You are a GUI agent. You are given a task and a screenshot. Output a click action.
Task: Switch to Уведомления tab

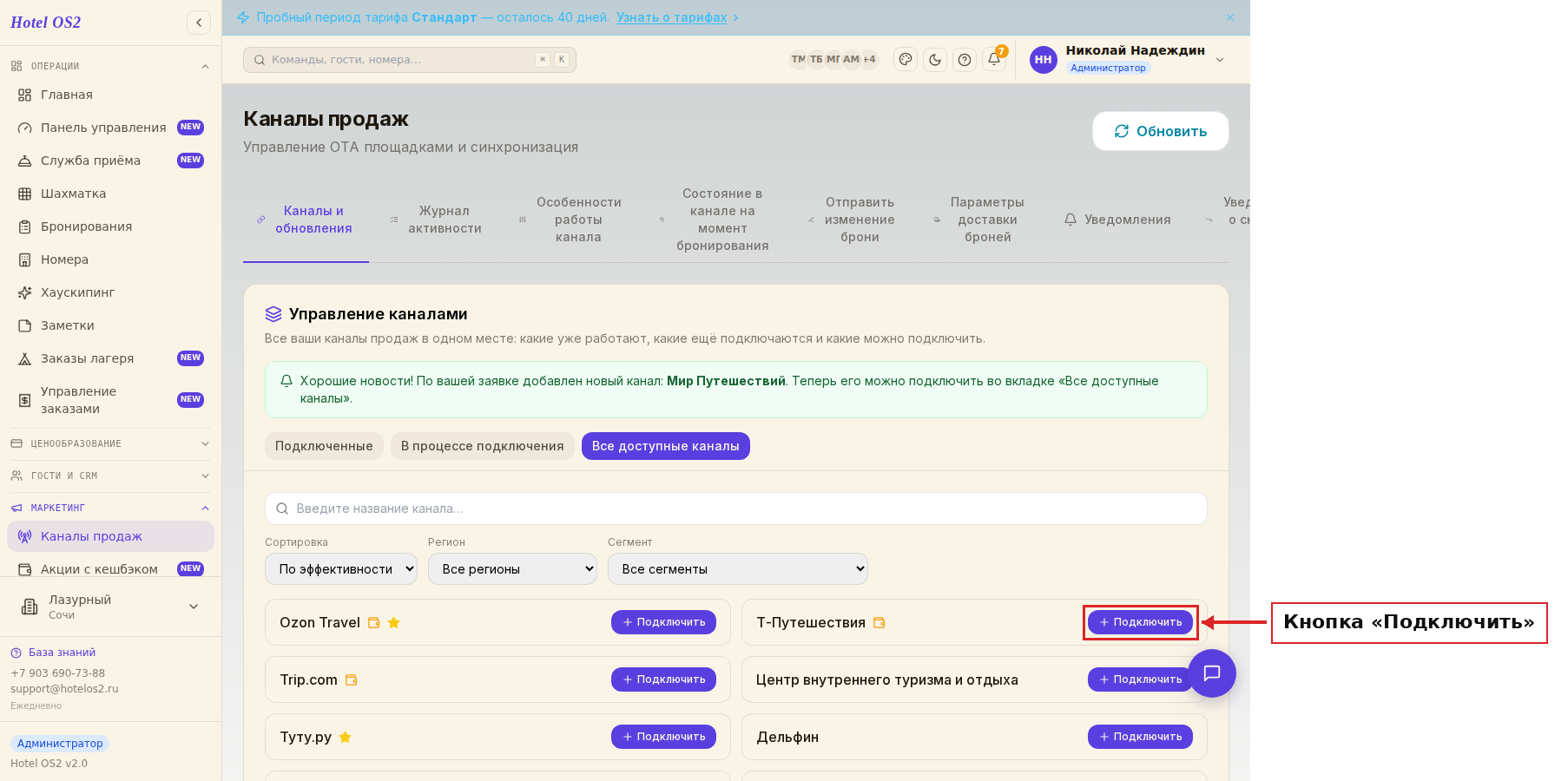pyautogui.click(x=1117, y=220)
